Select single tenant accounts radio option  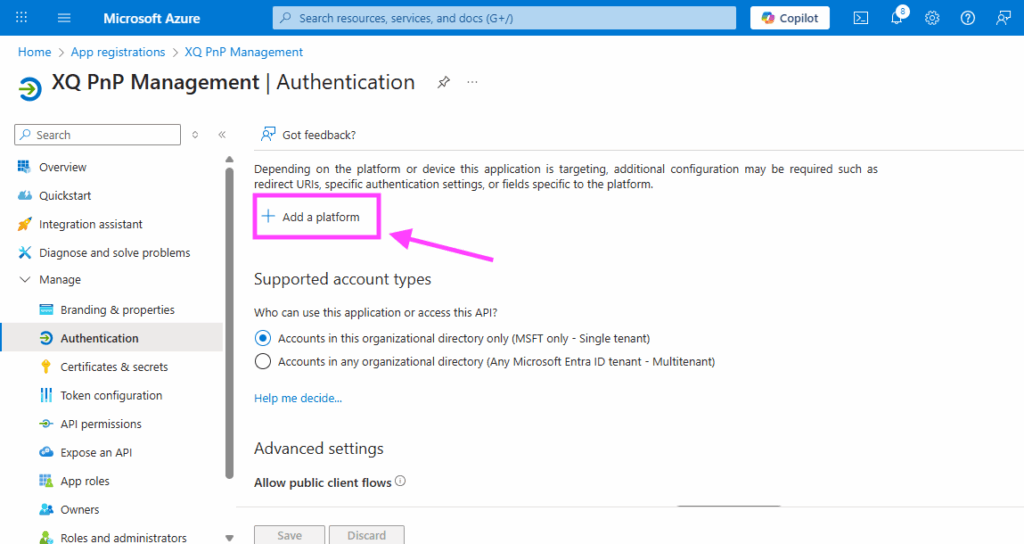(x=263, y=338)
